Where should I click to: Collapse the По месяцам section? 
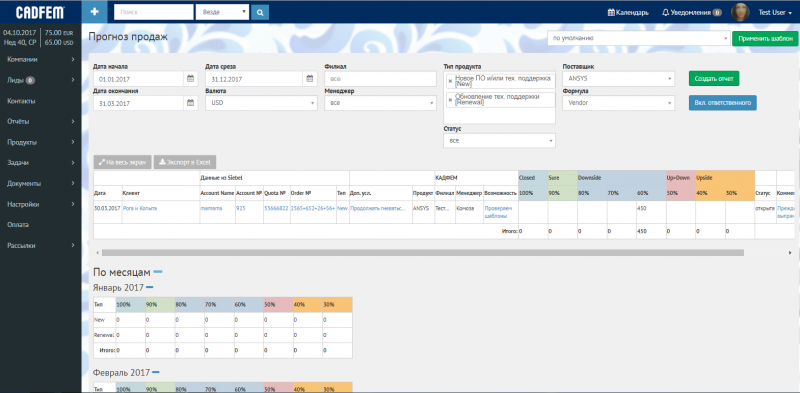coord(158,273)
